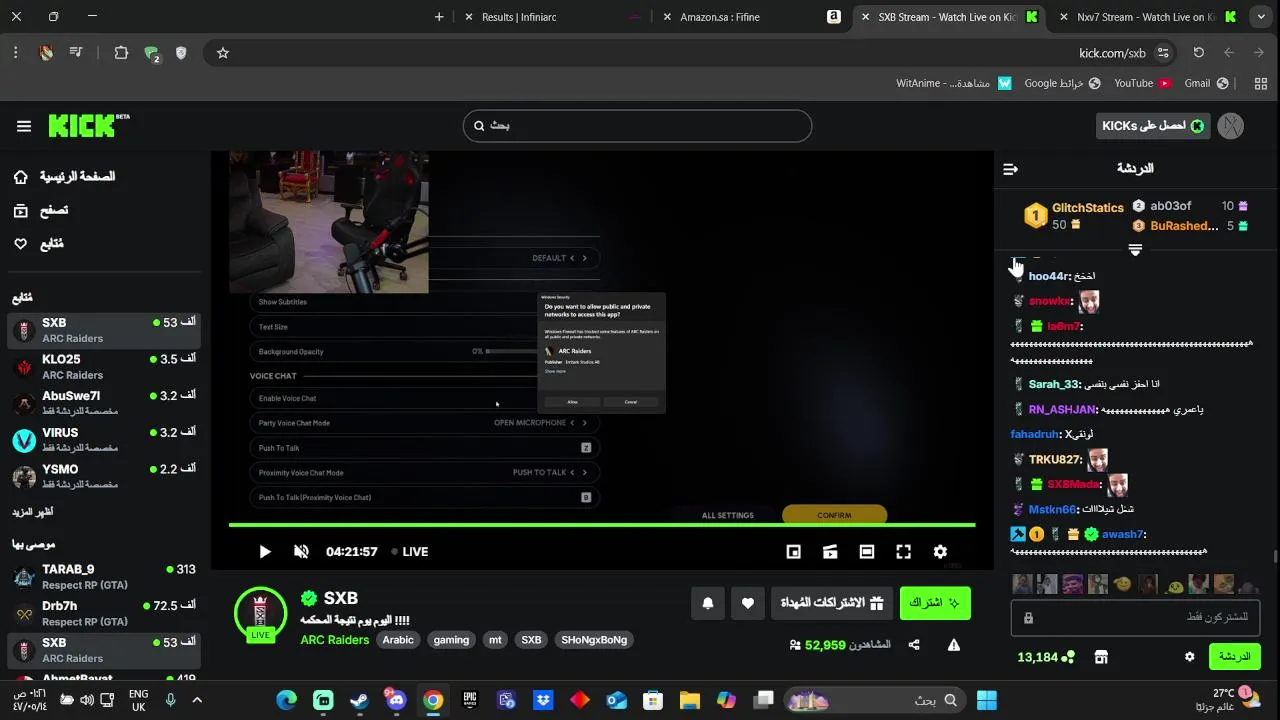Open WitAnime bookmark
Image resolution: width=1280 pixels, height=720 pixels.
pyautogui.click(x=954, y=83)
